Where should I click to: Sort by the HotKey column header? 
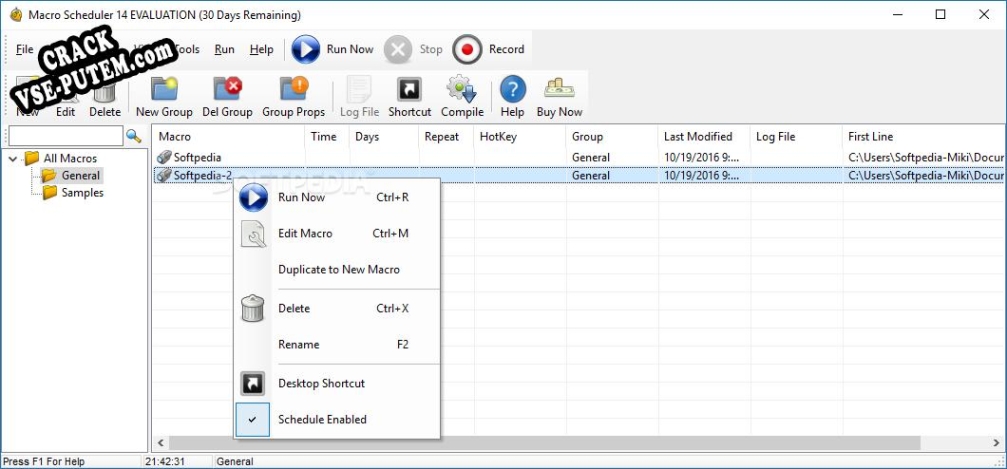click(520, 137)
